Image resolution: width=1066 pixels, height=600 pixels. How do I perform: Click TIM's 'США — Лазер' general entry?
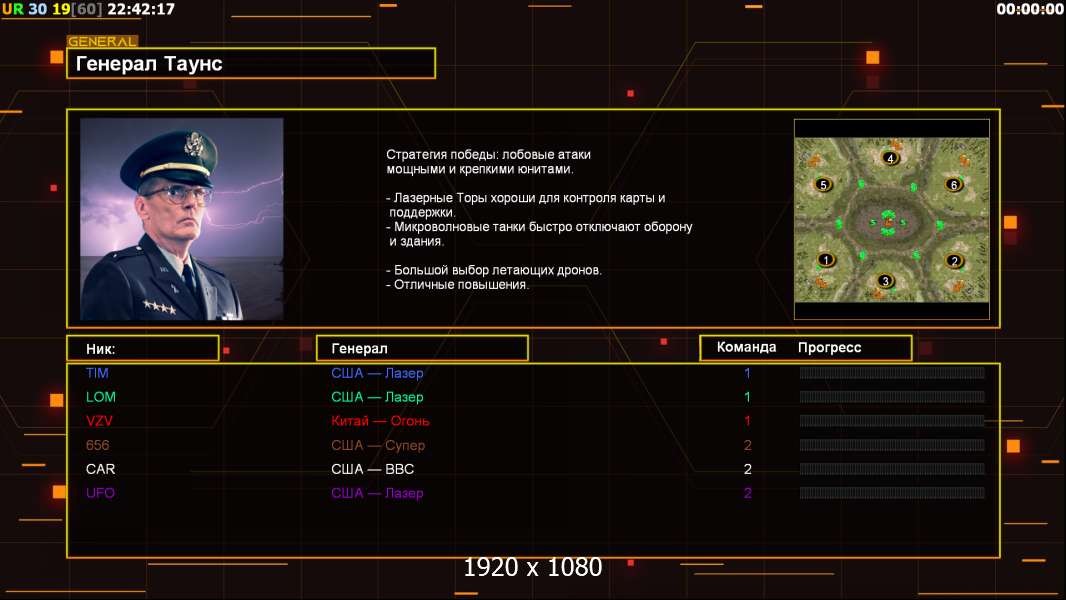tap(377, 373)
